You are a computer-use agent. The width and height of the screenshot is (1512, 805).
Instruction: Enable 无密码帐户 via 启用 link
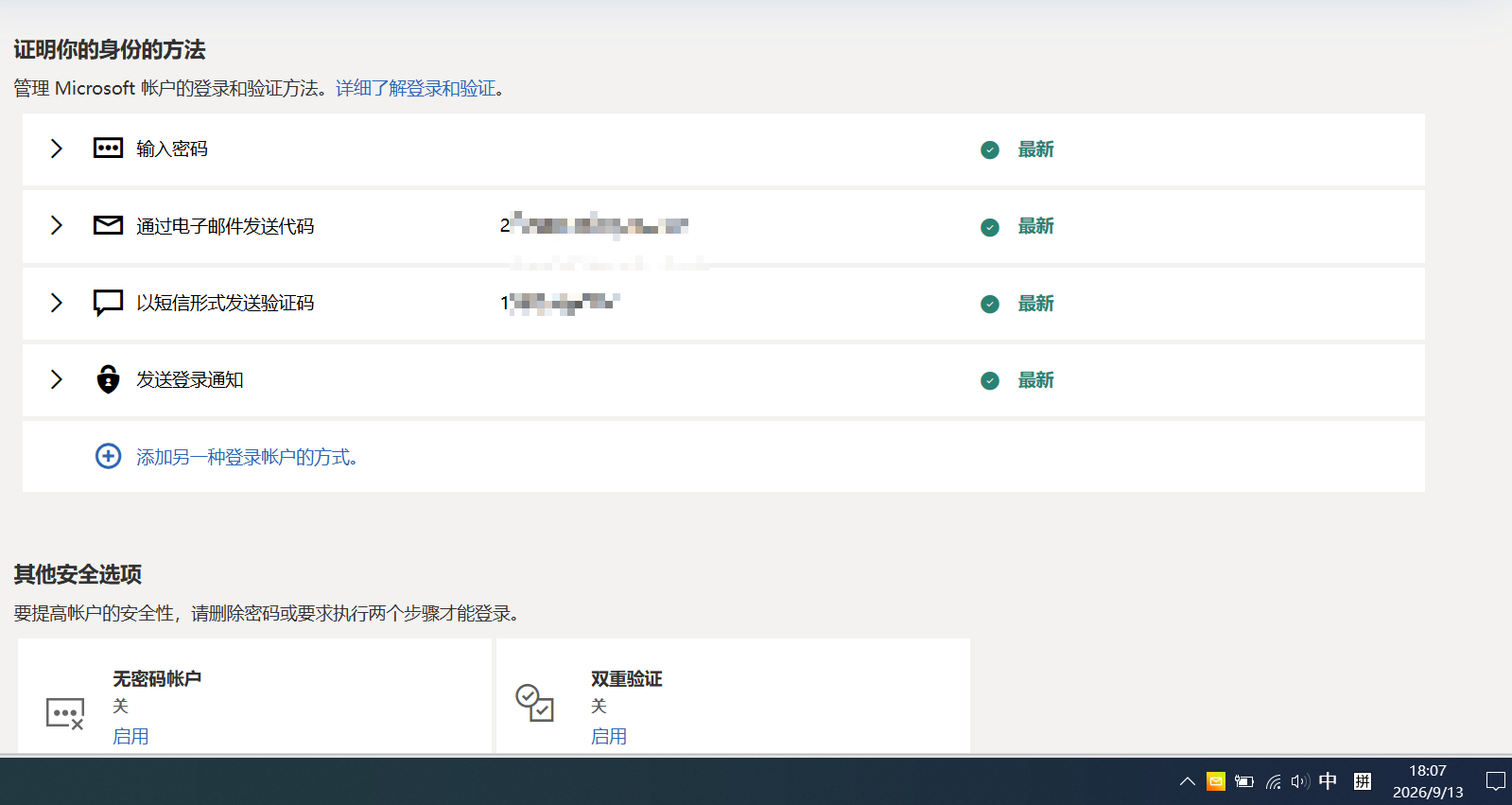tap(130, 736)
